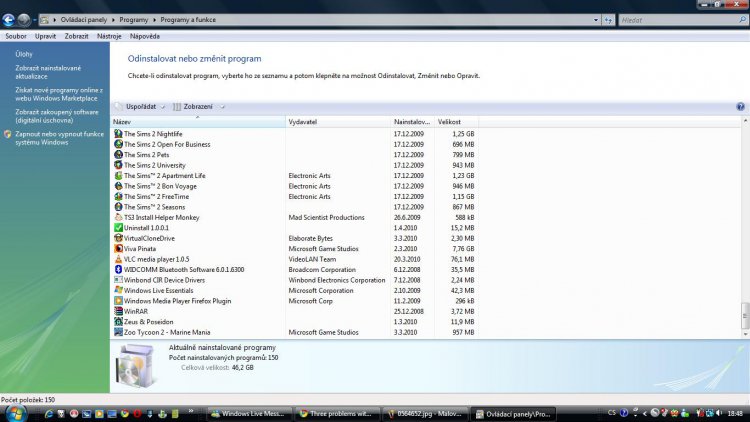
Task: Open the Nápověda menu
Action: [145, 36]
